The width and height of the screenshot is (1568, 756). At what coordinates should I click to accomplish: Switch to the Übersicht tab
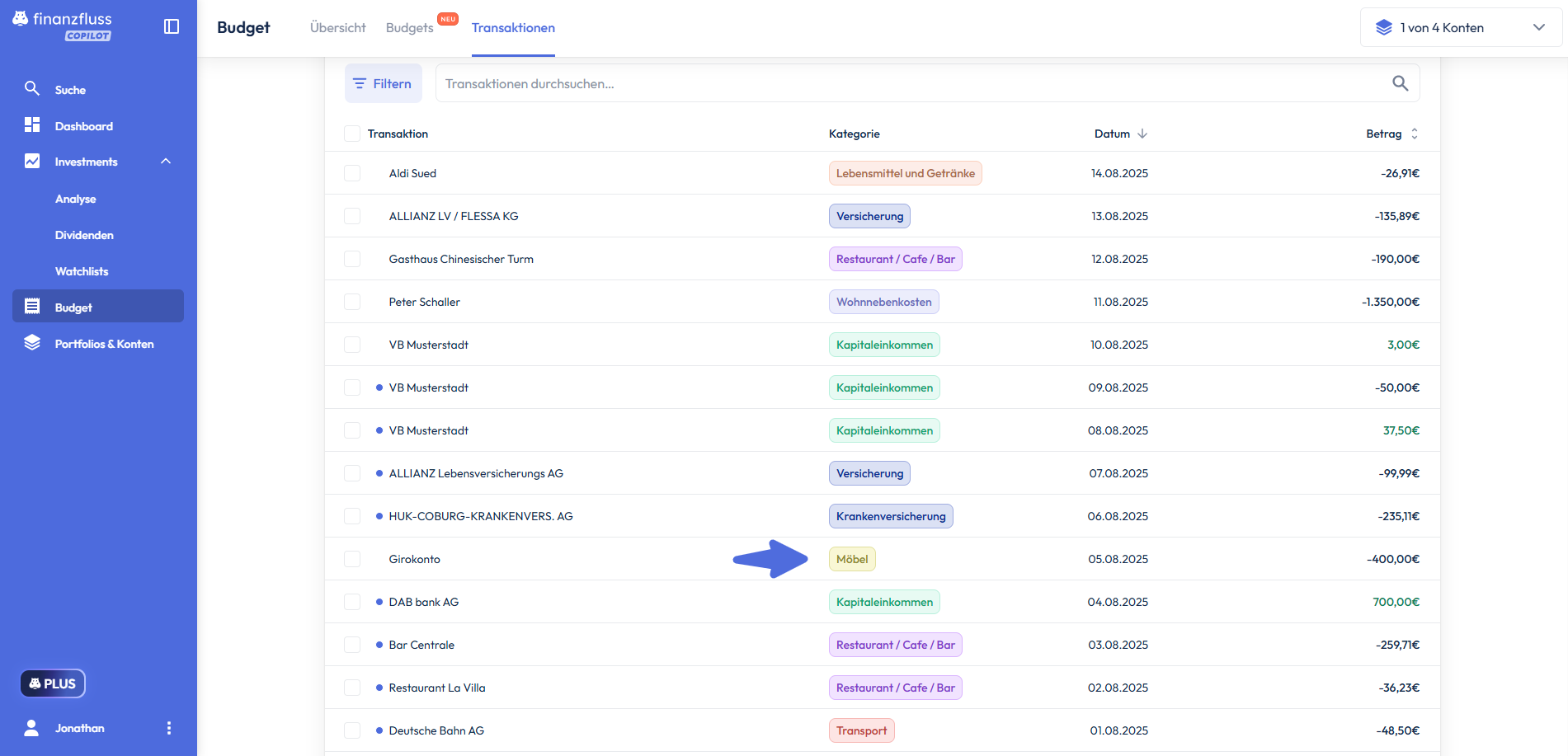[337, 28]
